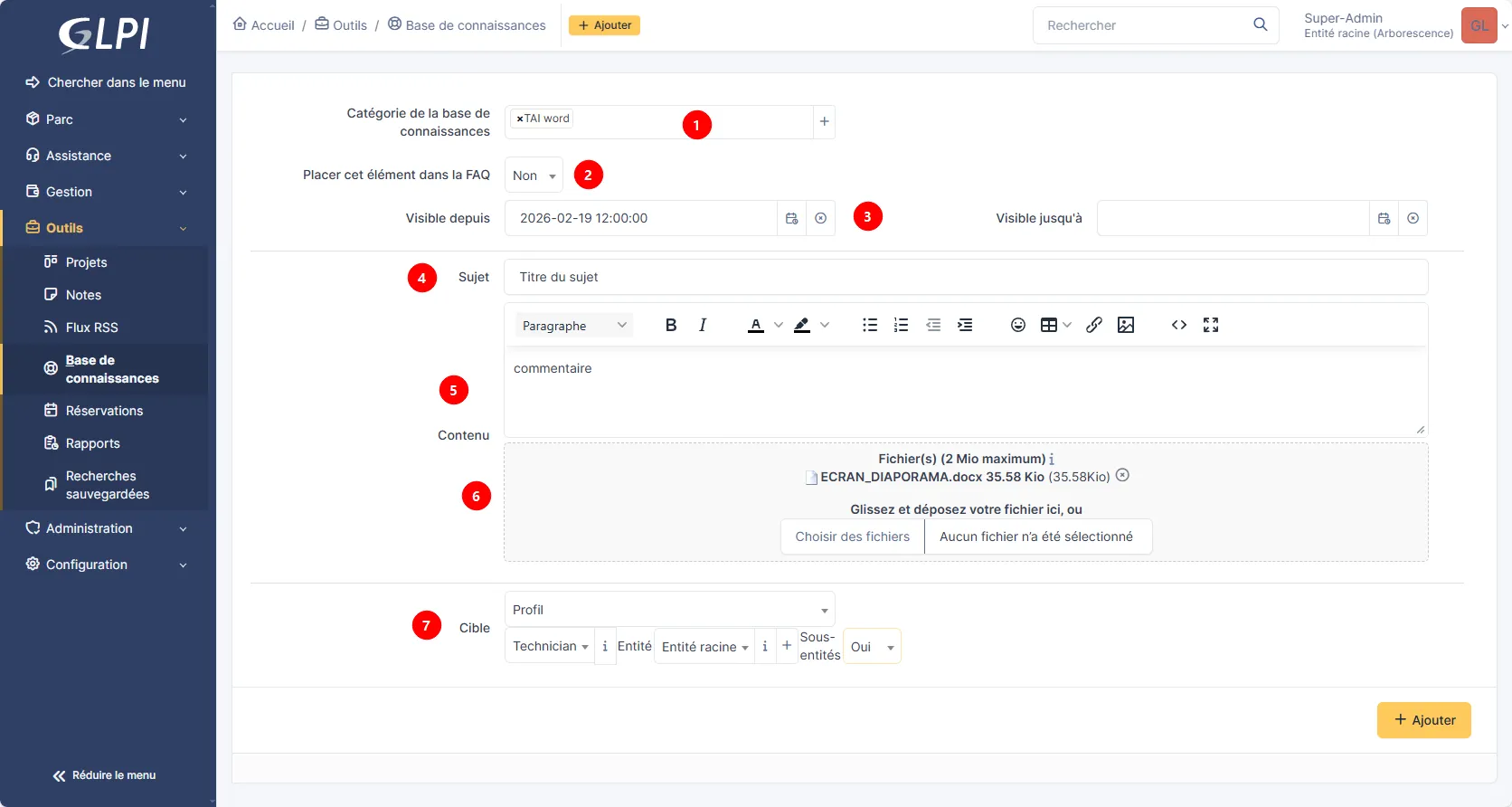
Task: Expand table options arrow
Action: [1067, 325]
